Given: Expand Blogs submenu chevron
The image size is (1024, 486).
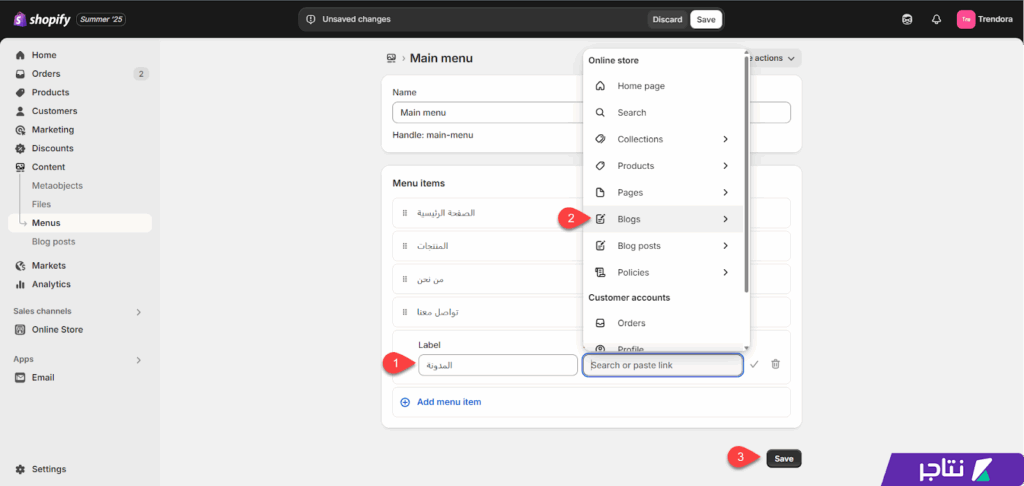Looking at the screenshot, I should (726, 219).
